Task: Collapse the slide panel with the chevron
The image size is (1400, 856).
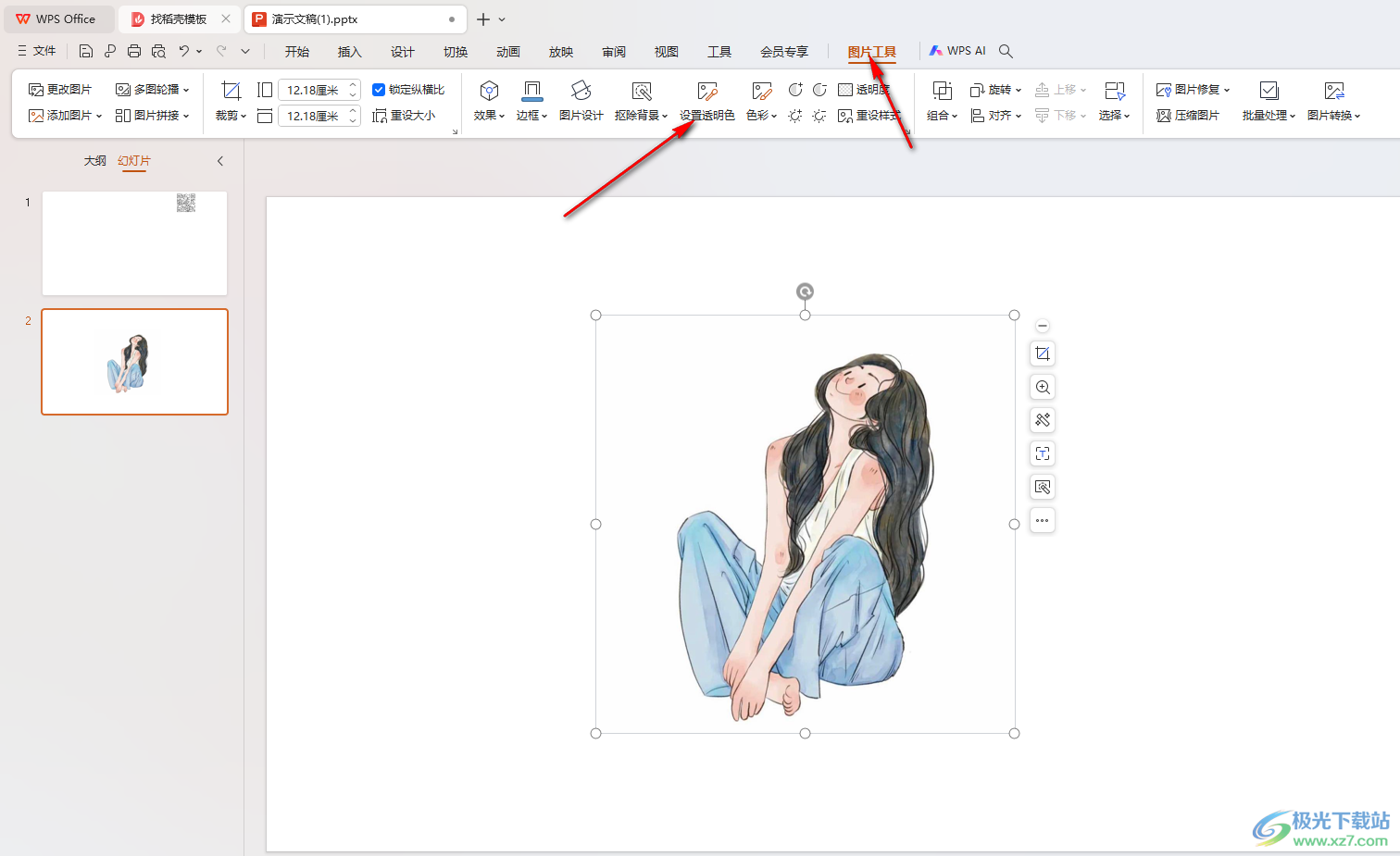Action: pyautogui.click(x=220, y=161)
